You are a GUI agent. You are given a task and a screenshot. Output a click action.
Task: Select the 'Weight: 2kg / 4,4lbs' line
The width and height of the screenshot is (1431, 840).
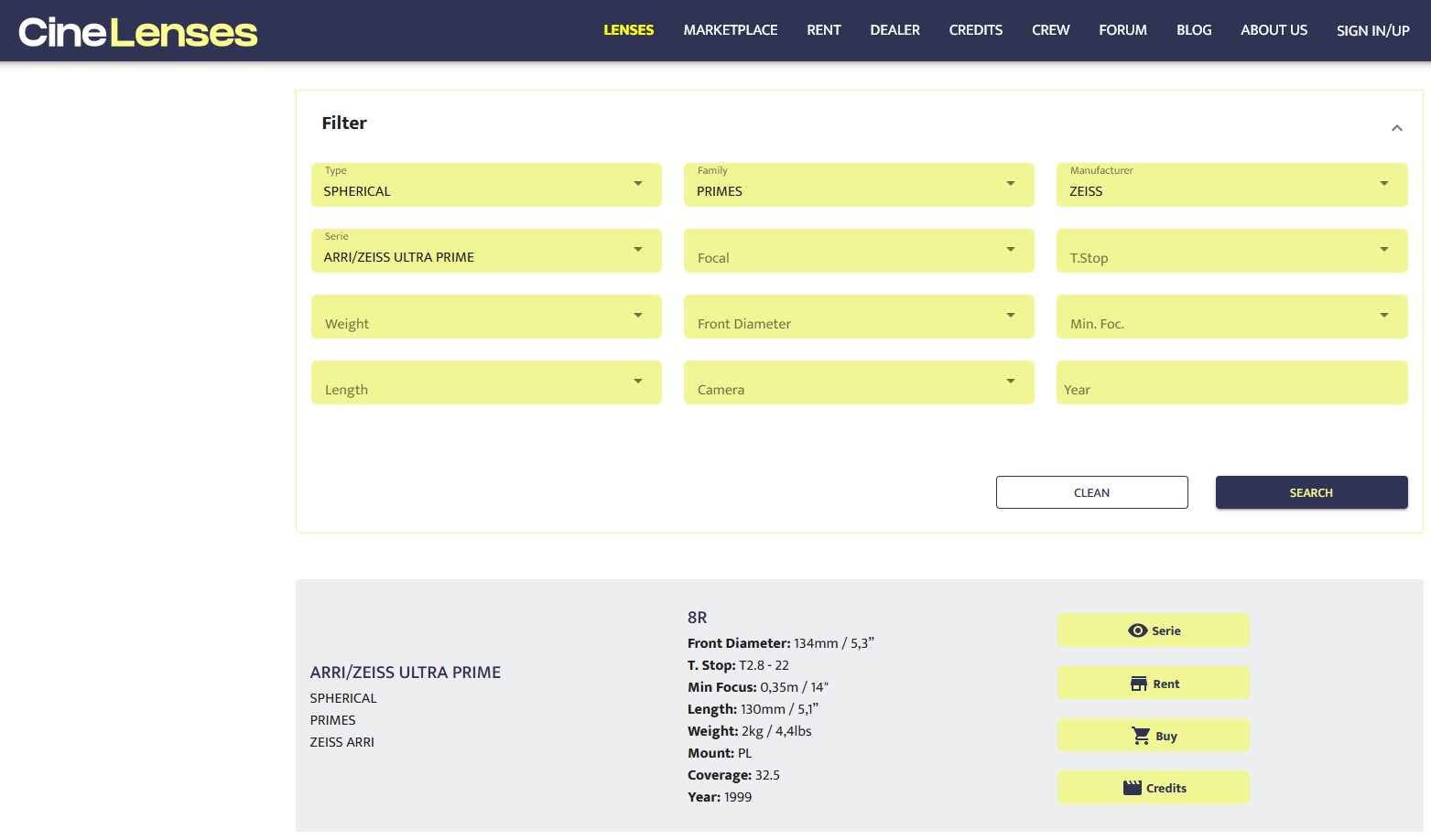[x=750, y=731]
